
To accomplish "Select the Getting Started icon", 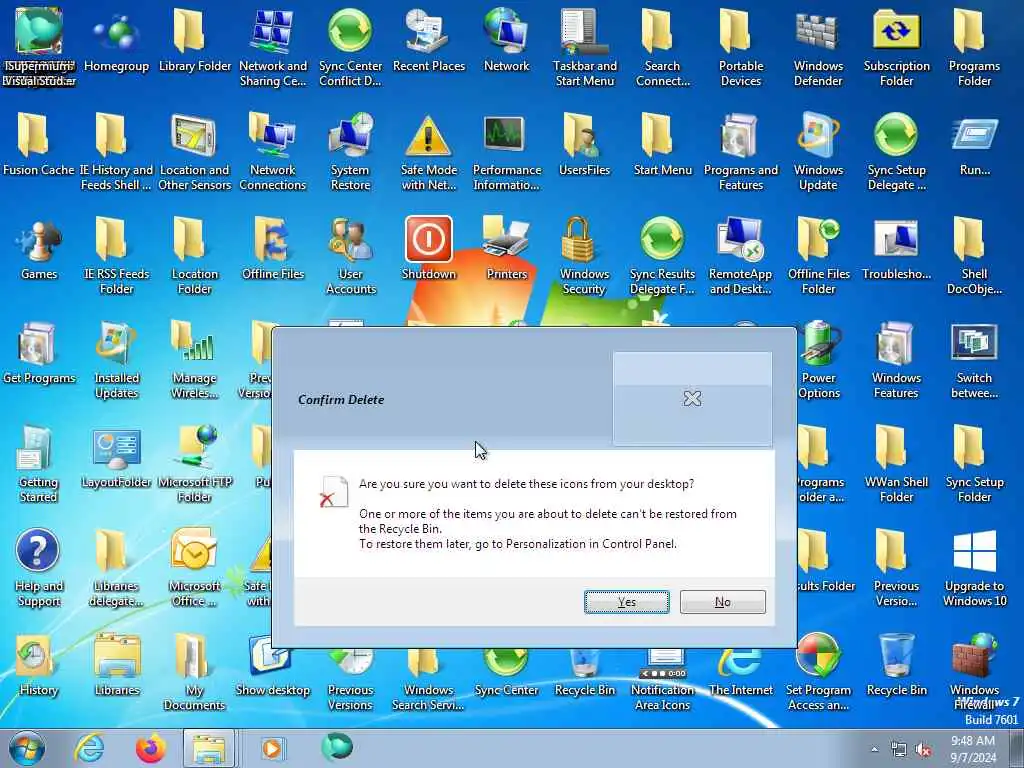I will click(x=38, y=464).
